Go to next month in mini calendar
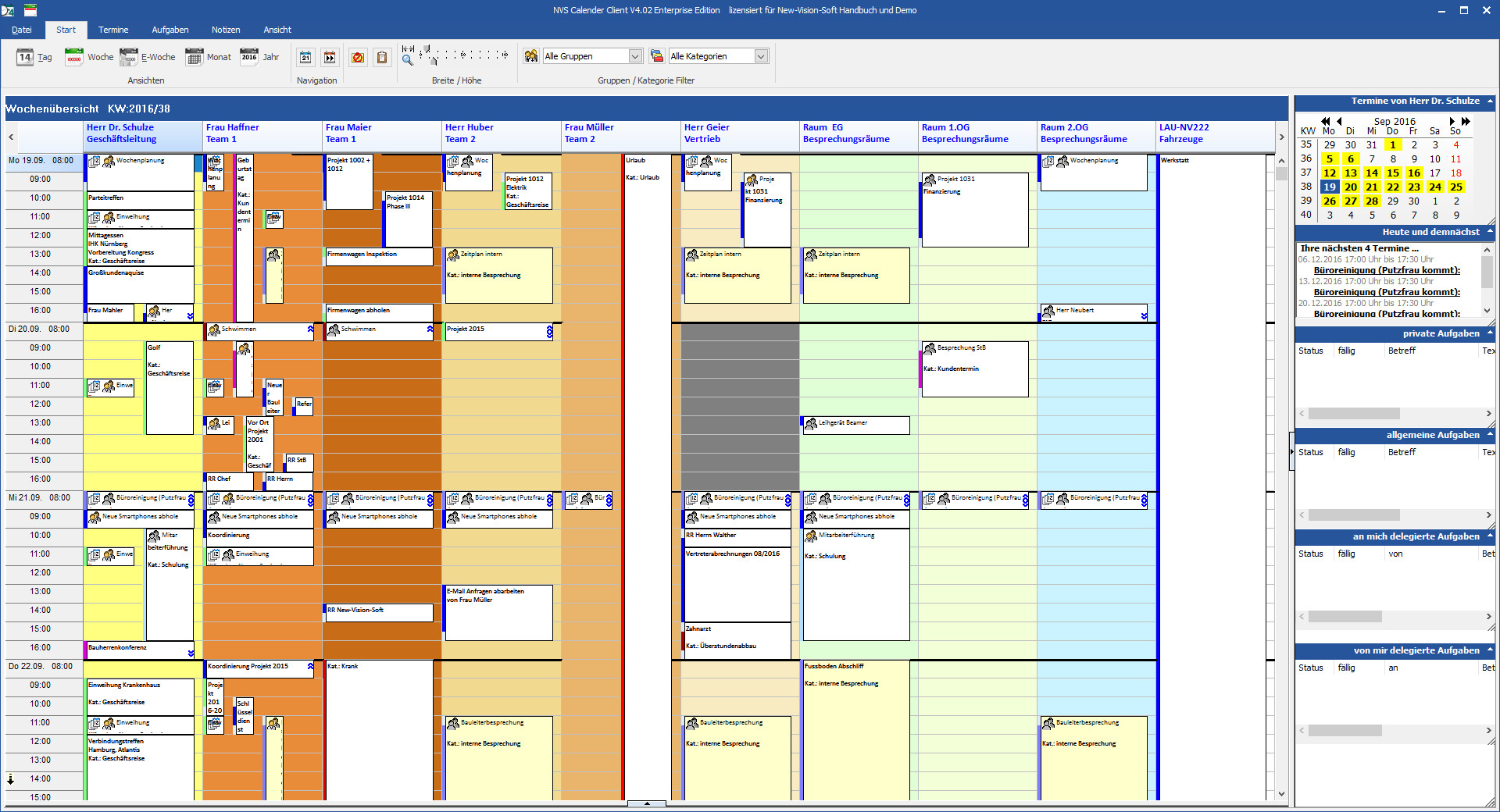Image resolution: width=1500 pixels, height=812 pixels. tap(1452, 121)
